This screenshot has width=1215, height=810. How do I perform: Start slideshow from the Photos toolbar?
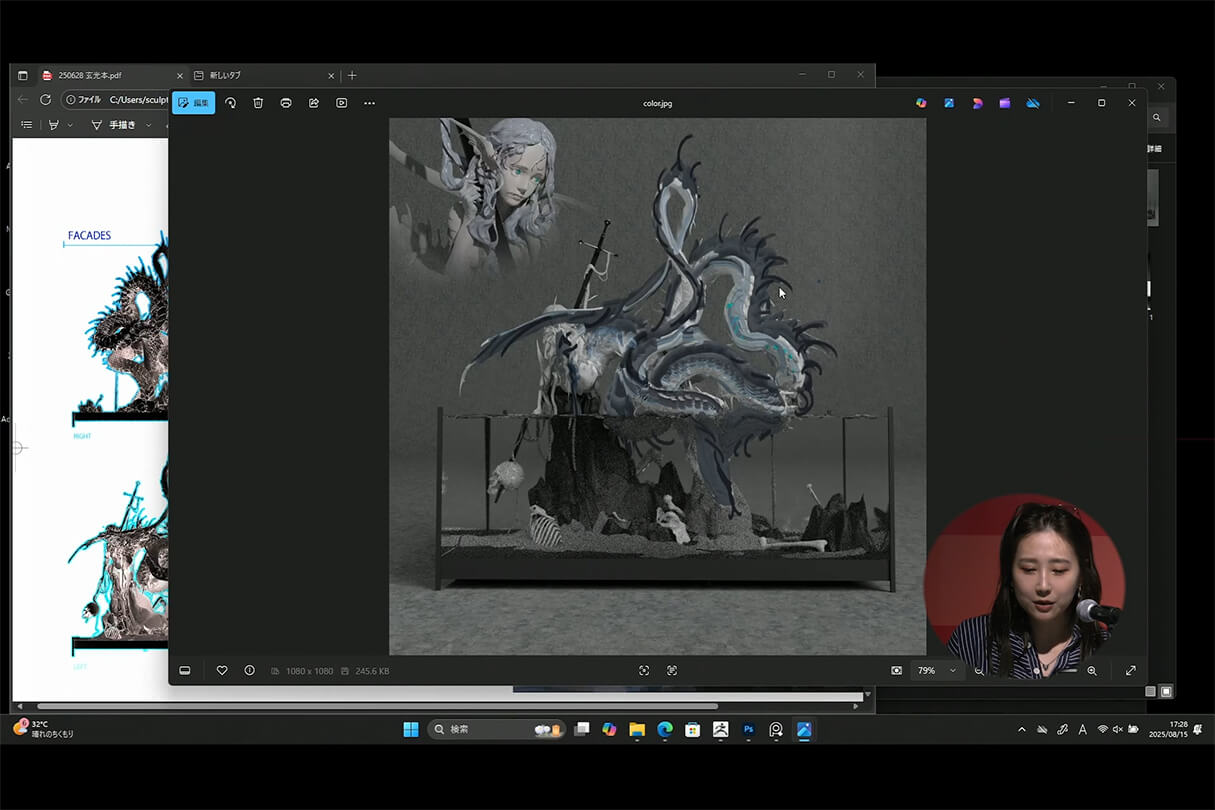[342, 103]
